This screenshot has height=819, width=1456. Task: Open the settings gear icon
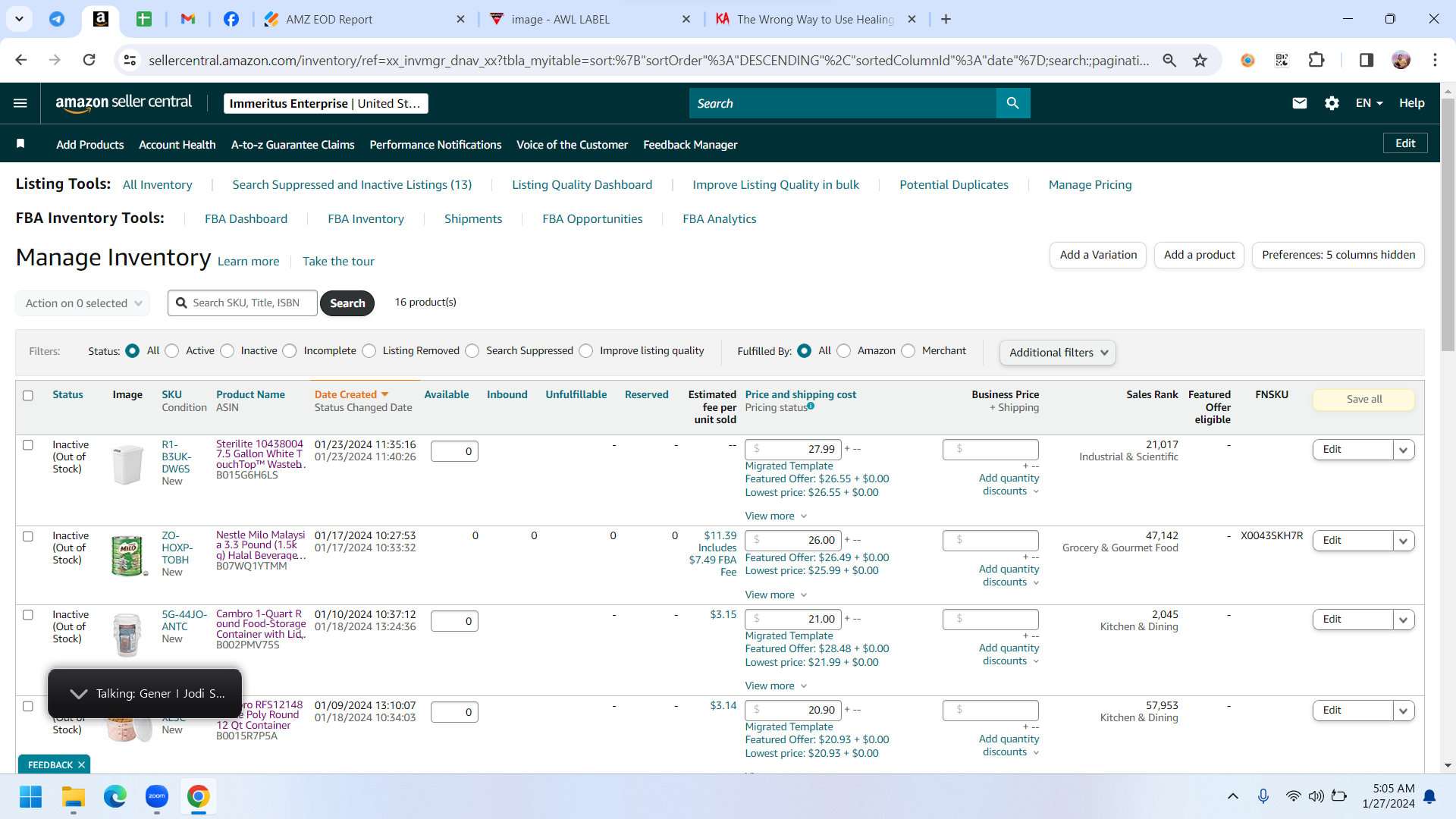coord(1332,103)
